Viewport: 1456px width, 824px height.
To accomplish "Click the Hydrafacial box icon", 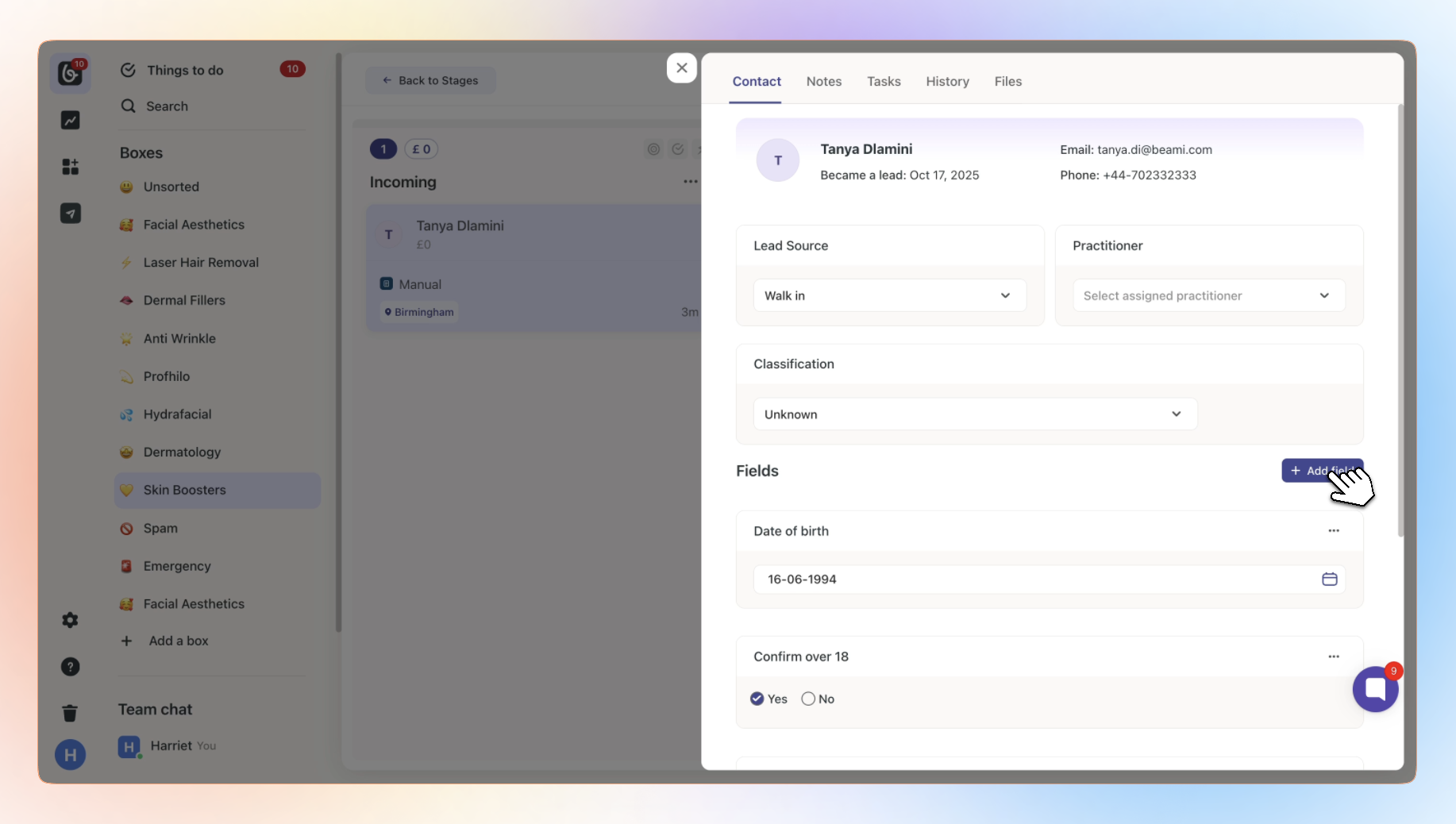I will tap(126, 414).
